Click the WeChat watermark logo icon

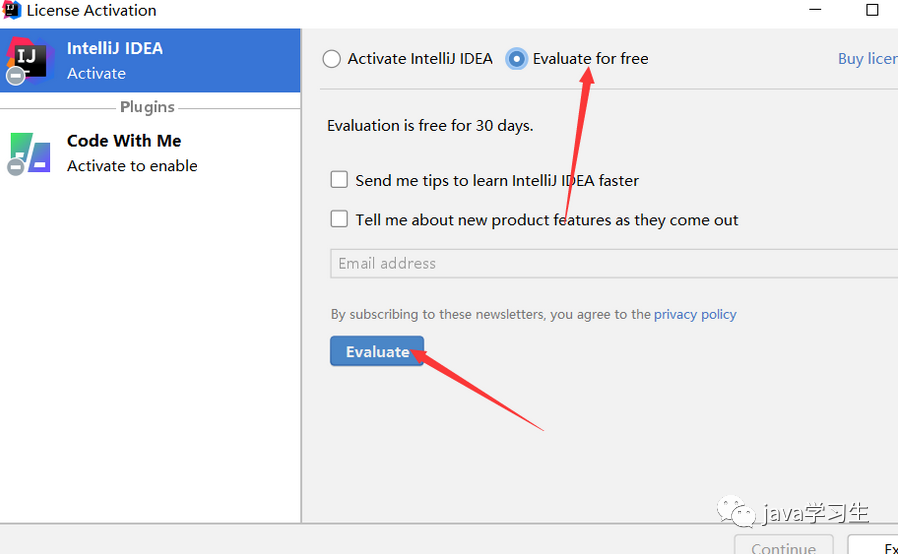point(743,514)
